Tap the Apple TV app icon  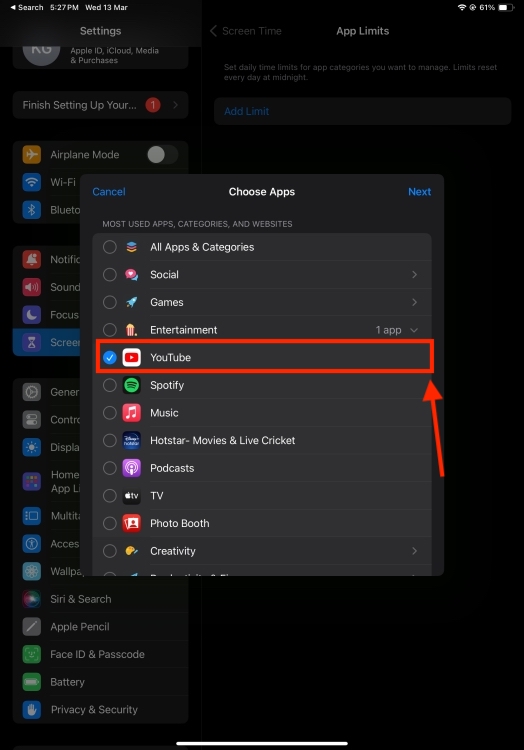pos(131,496)
